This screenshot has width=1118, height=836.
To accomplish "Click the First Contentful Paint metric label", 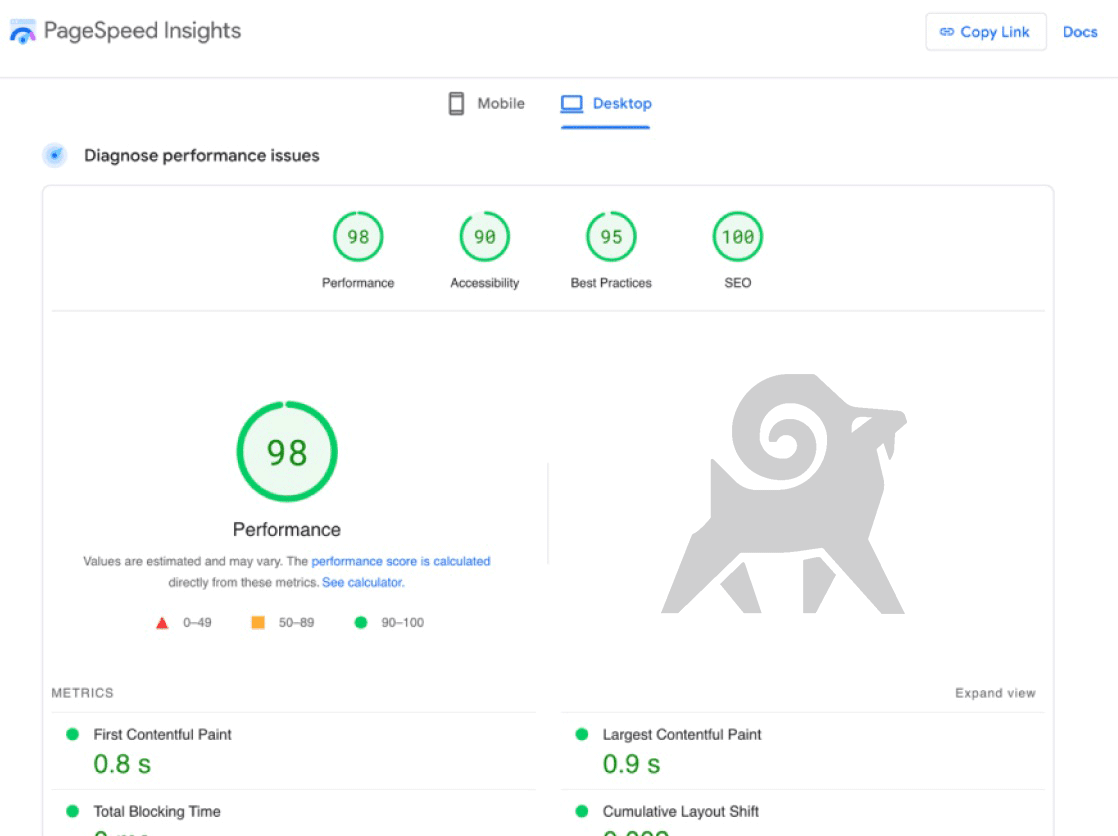I will tap(163, 735).
